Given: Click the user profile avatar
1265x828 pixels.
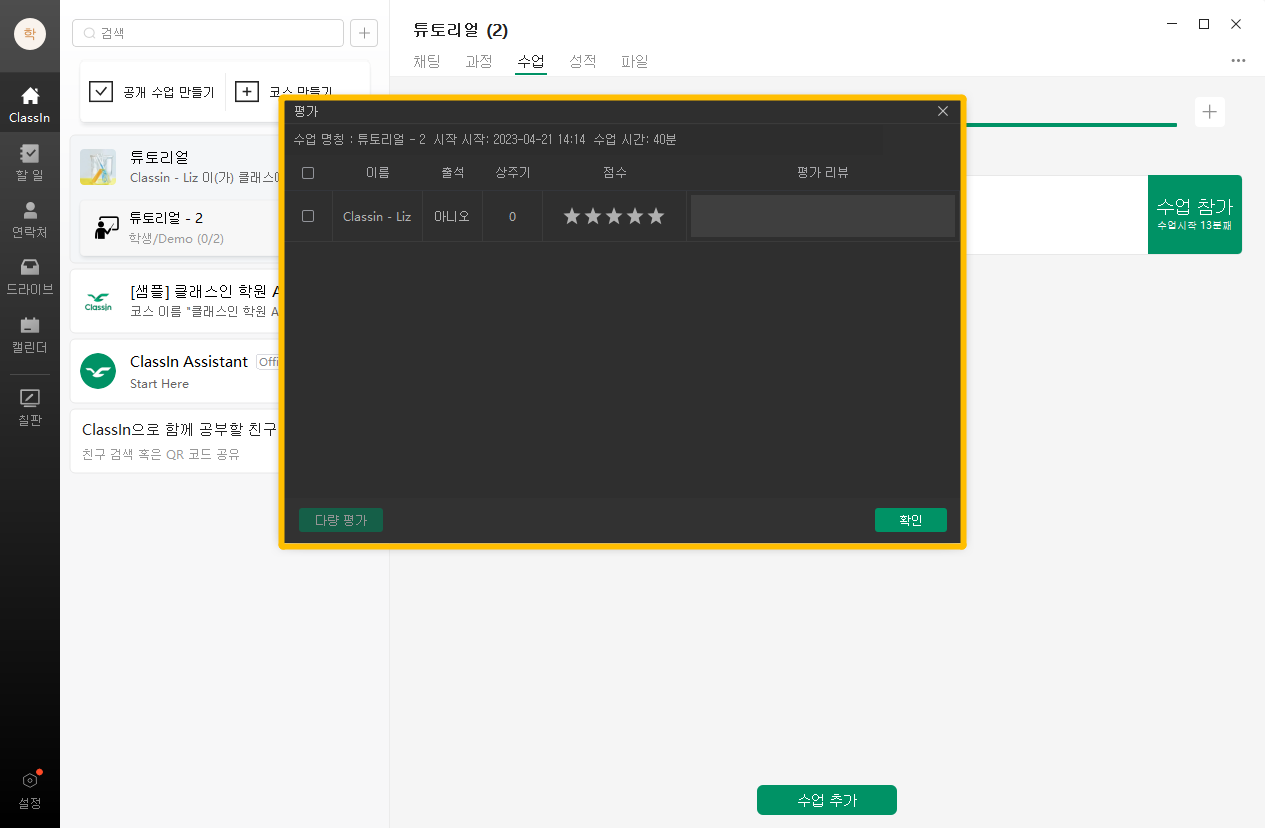Looking at the screenshot, I should coord(30,33).
